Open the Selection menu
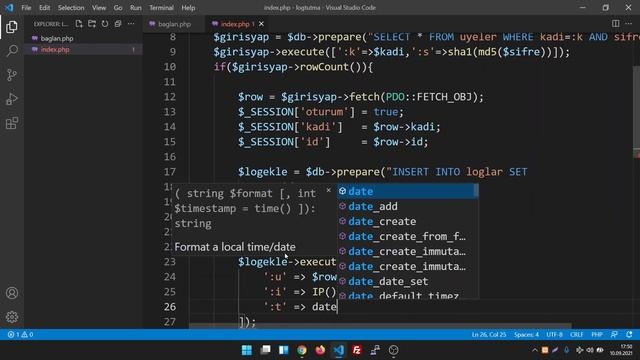 coord(71,8)
